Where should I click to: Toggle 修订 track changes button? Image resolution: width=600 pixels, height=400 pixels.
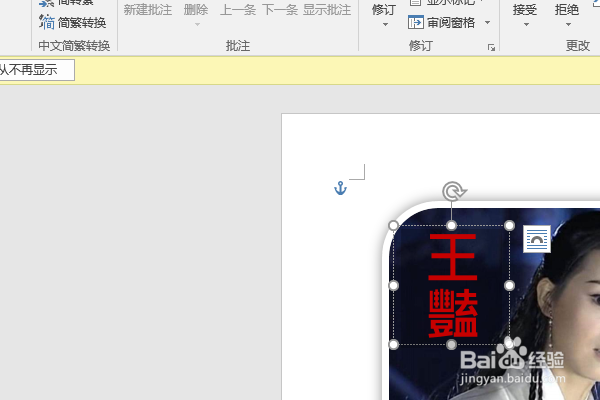(x=383, y=10)
